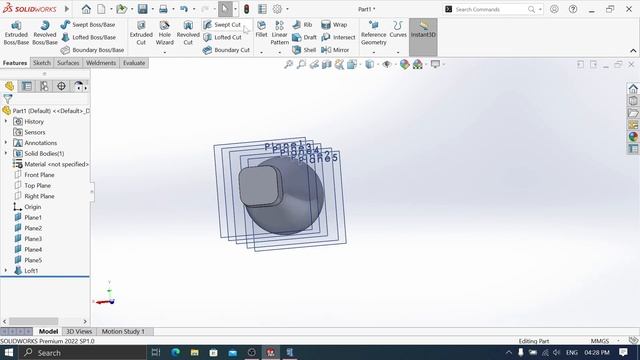Select the Extruded Boss/Base tool

click(x=16, y=33)
